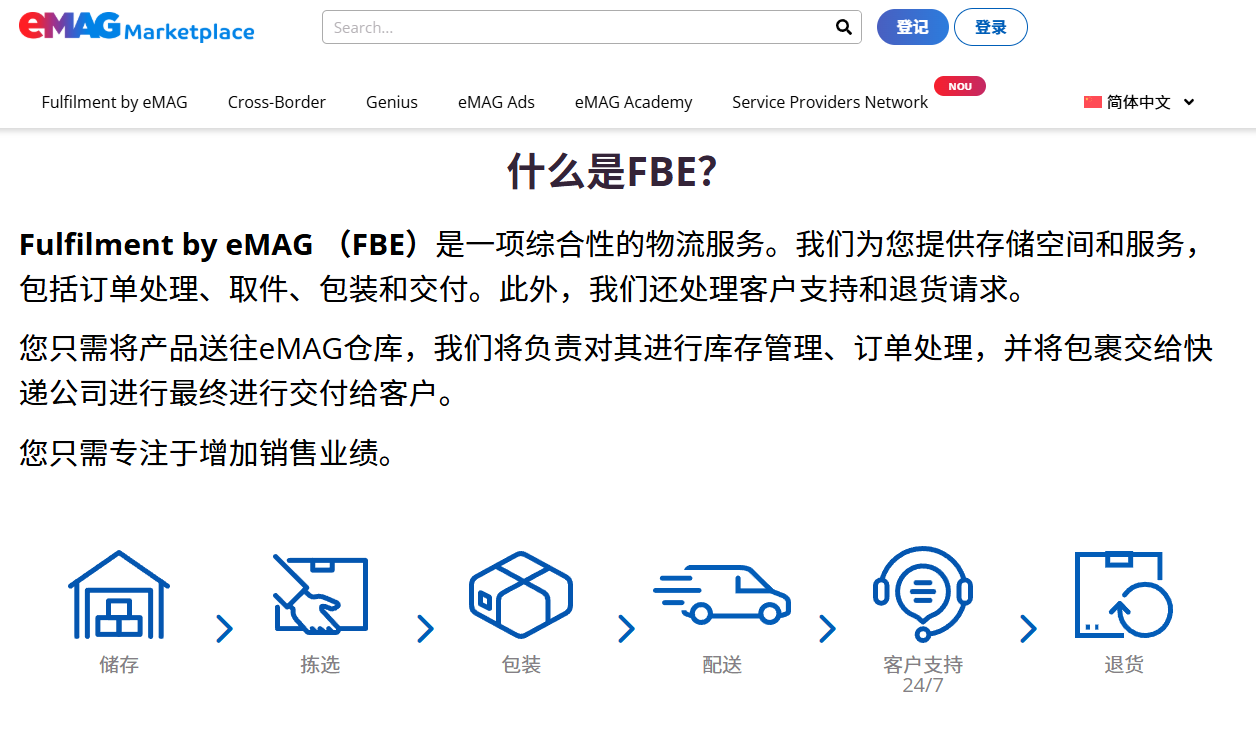Viewport: 1256px width, 746px height.
Task: Click the customer support headset icon
Action: click(x=923, y=594)
